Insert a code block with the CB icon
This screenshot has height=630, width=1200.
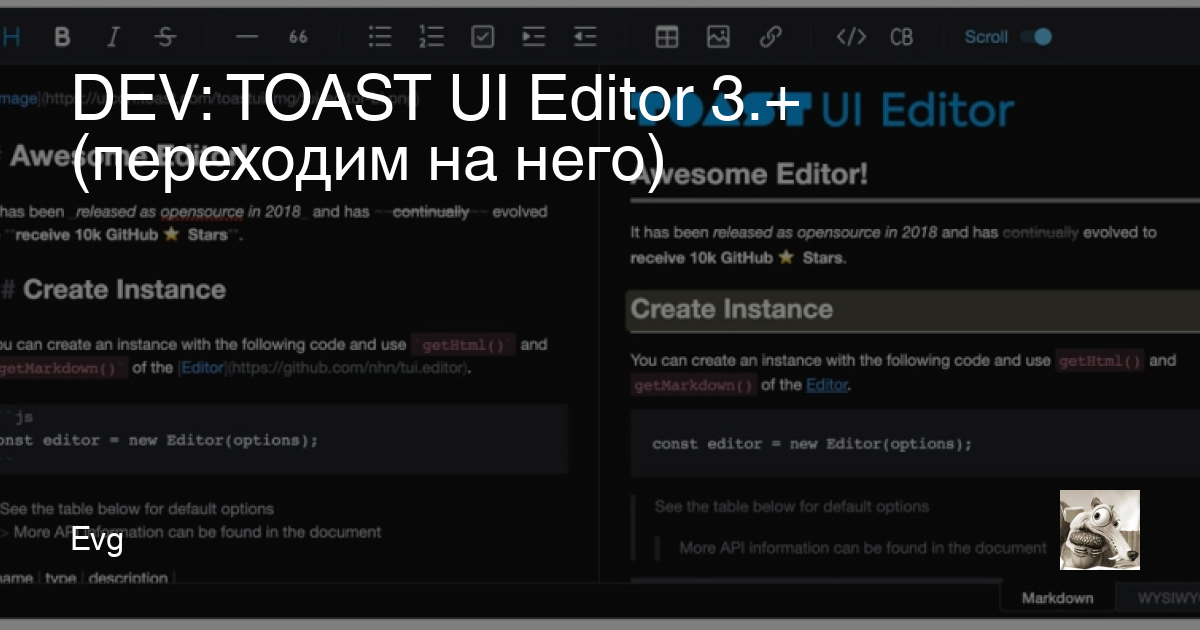[x=902, y=36]
